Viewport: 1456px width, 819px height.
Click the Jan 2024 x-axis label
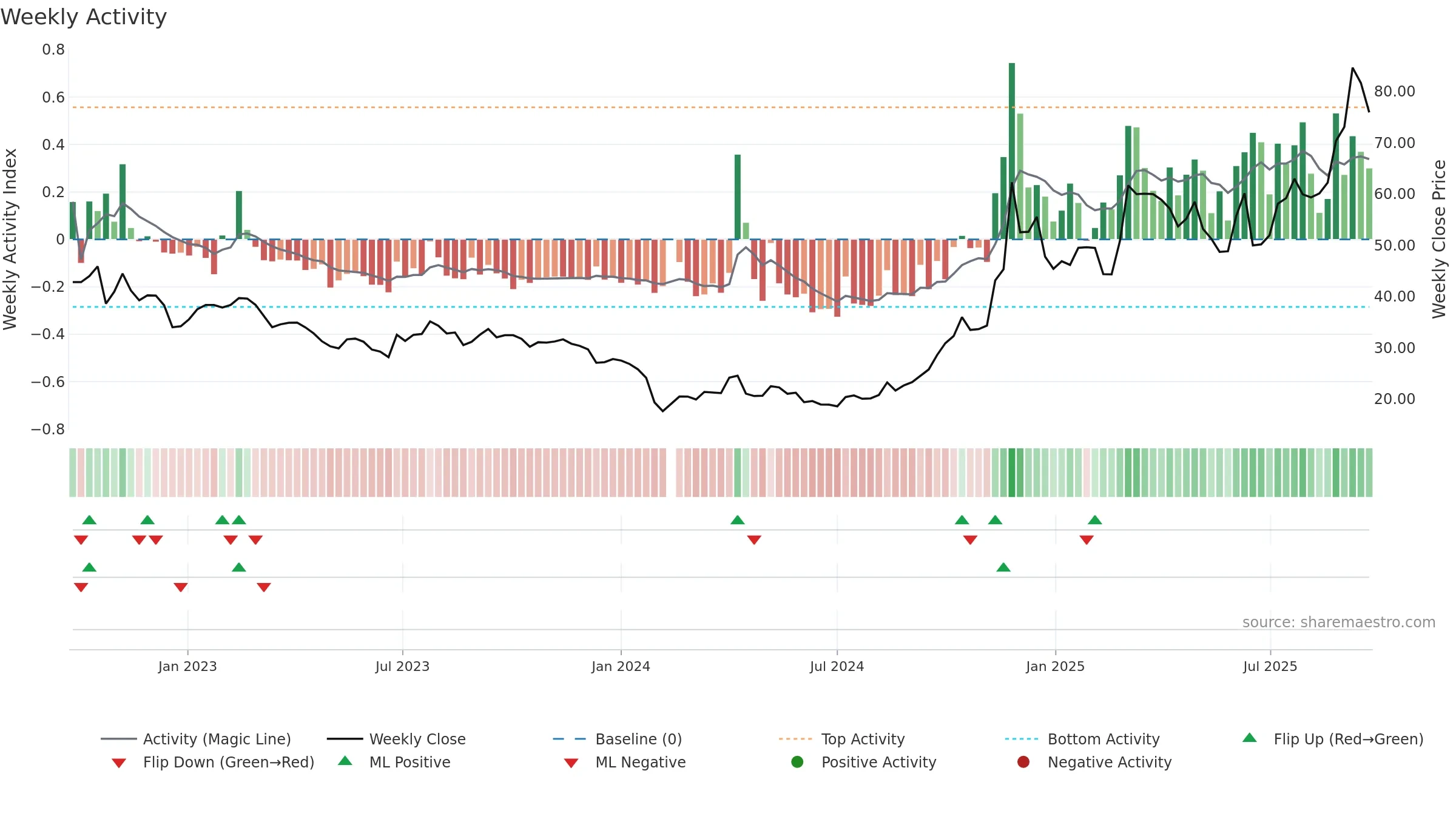[621, 666]
